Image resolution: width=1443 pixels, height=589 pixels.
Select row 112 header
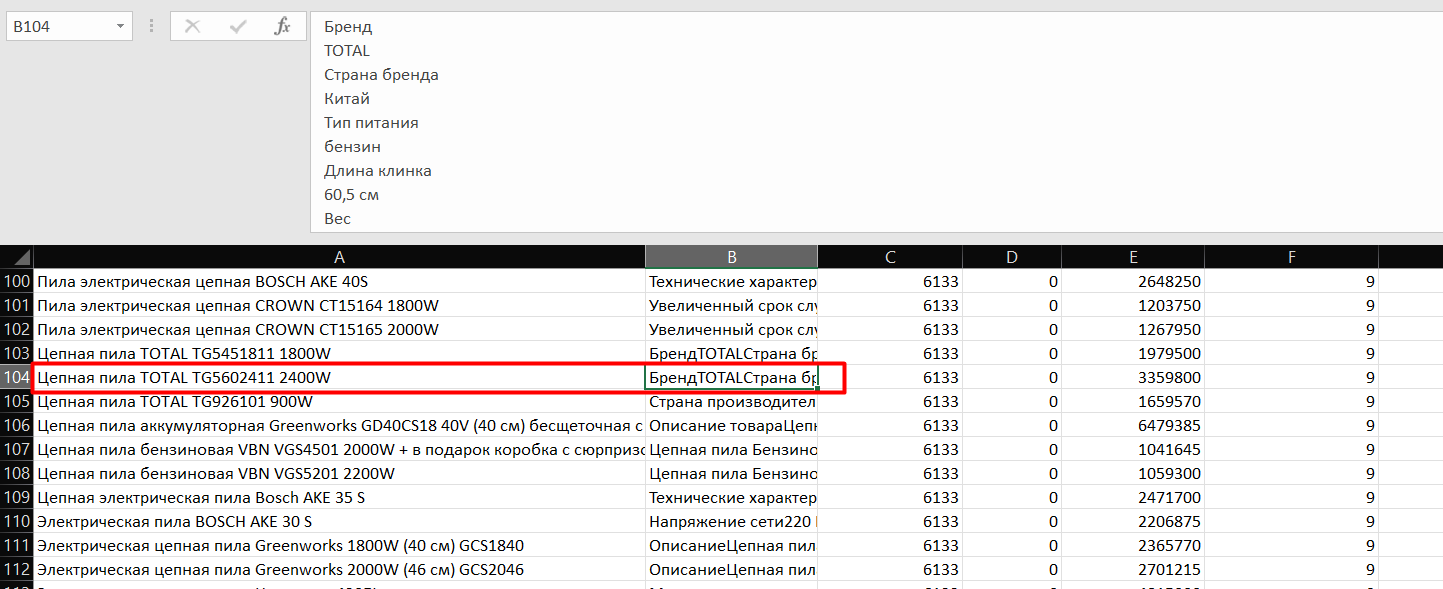(x=17, y=569)
